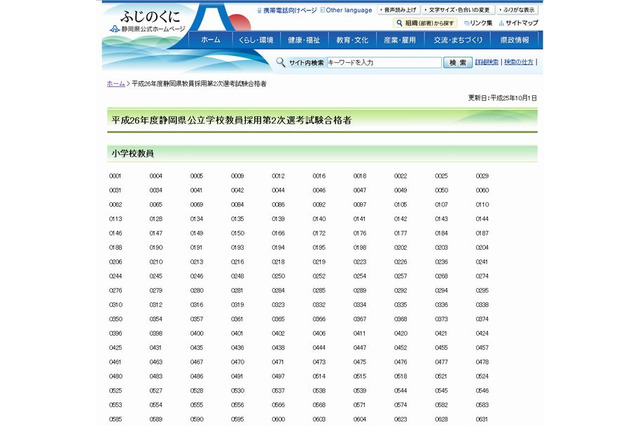Screen dimensions: 640x426
Task: Select exam number 0202
Action: pos(400,247)
